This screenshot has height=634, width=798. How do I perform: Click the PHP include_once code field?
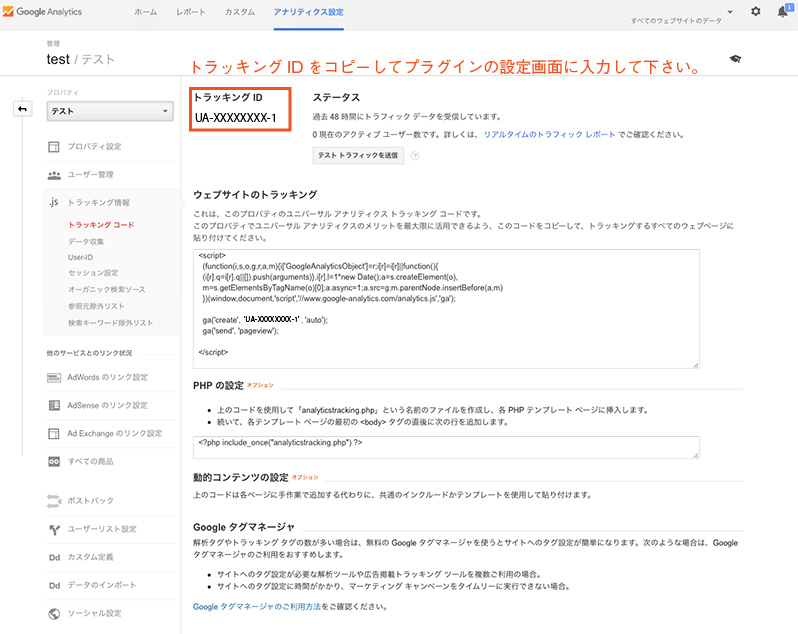pyautogui.click(x=446, y=447)
